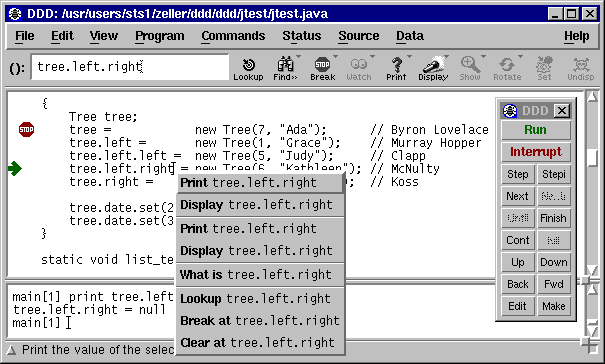Image resolution: width=605 pixels, height=364 pixels.
Task: Click the Rotate toolbar icon
Action: tap(507, 64)
